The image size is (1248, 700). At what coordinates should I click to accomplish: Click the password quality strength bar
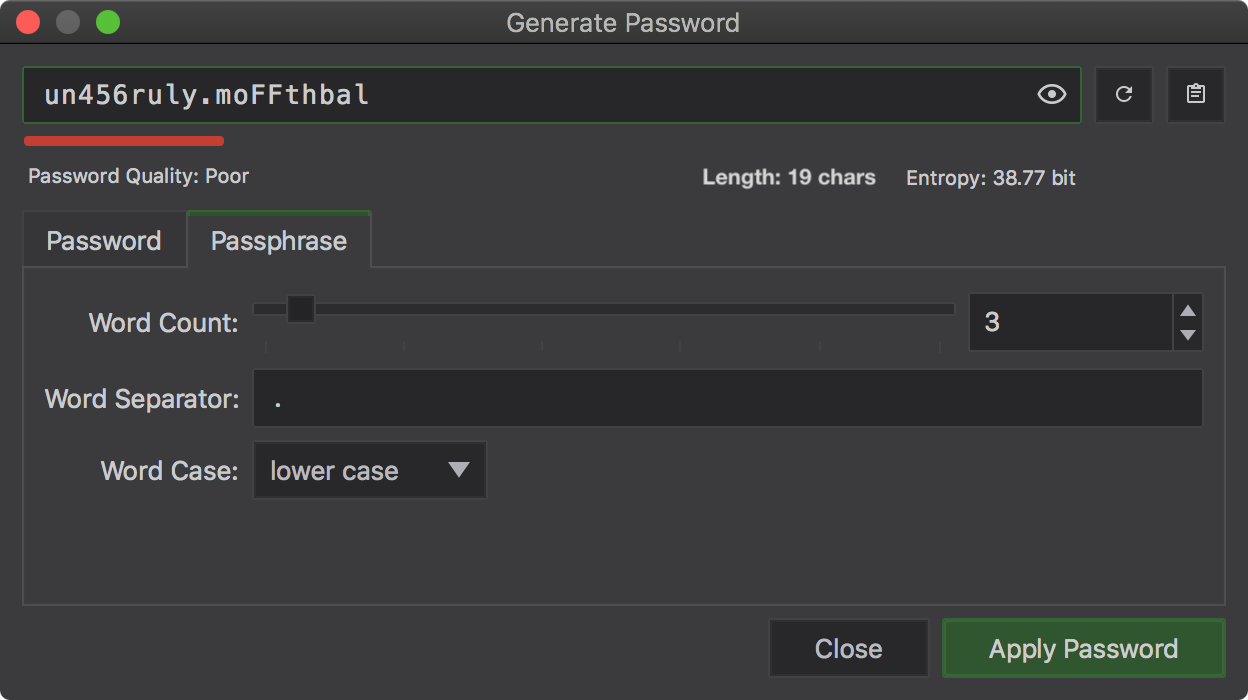click(x=123, y=141)
